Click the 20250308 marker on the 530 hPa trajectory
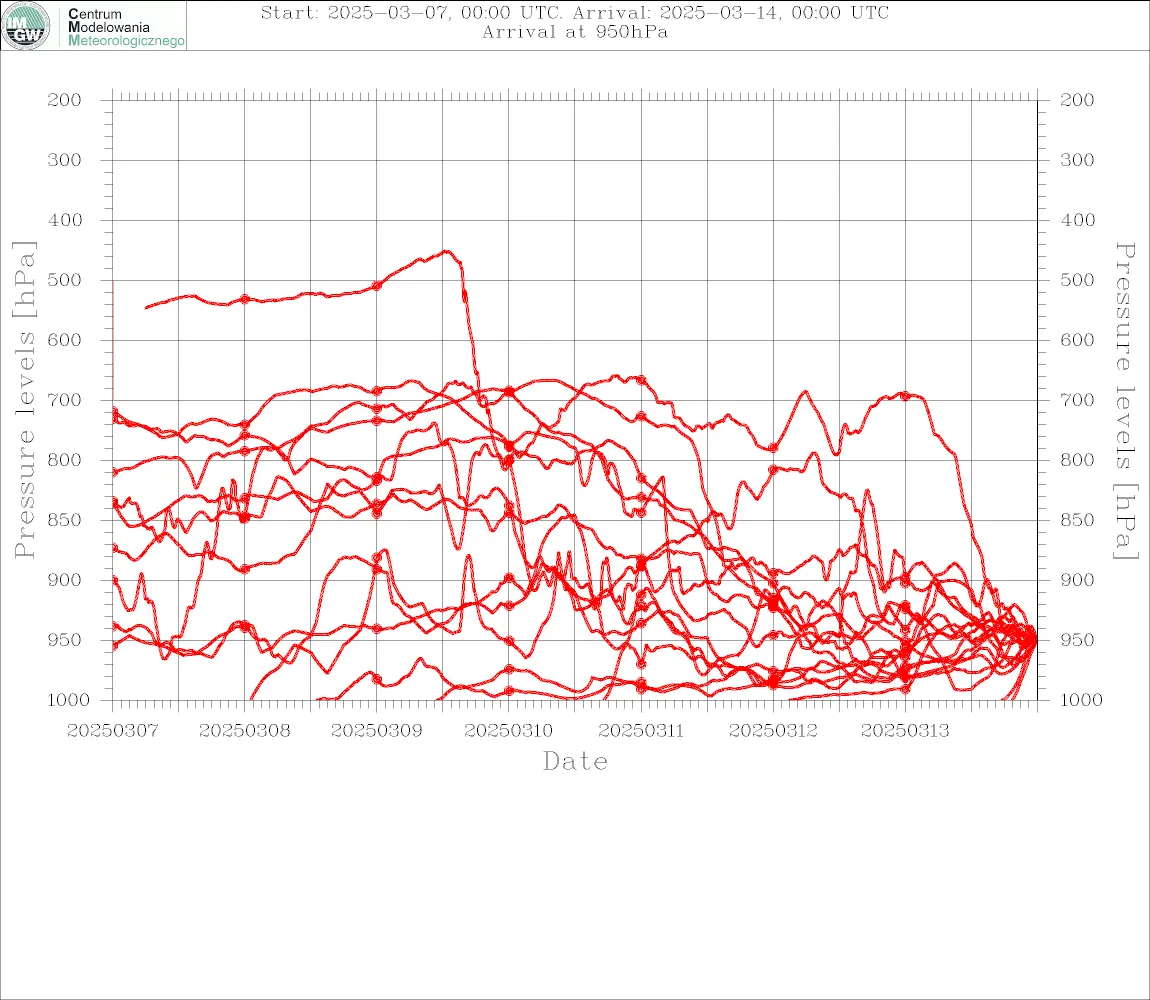The height and width of the screenshot is (1000, 1150). pos(245,299)
